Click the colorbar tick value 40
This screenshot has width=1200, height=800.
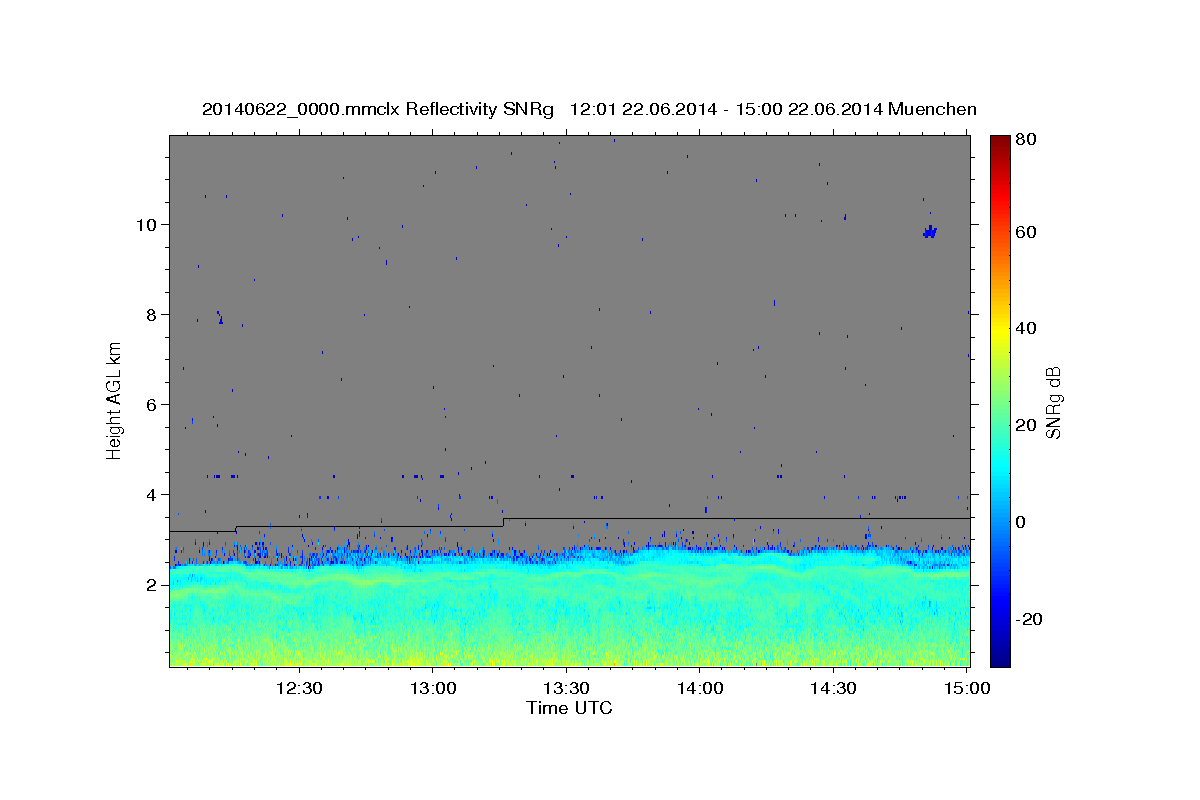pos(1027,328)
